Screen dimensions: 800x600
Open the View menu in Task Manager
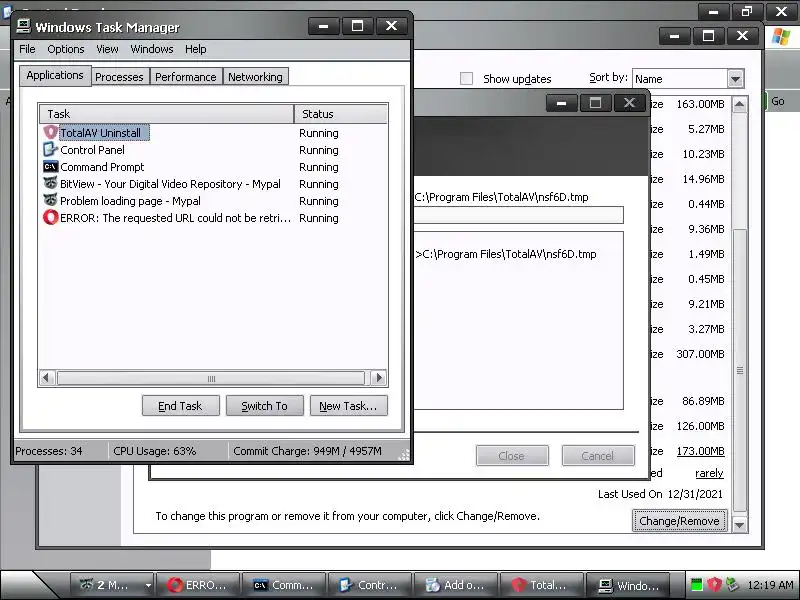coord(107,49)
